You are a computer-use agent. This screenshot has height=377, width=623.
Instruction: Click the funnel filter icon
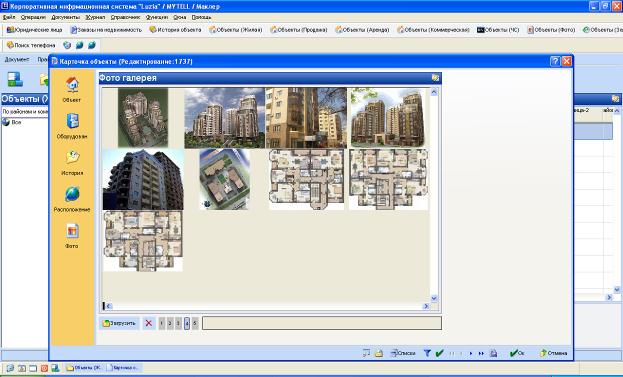coord(427,353)
